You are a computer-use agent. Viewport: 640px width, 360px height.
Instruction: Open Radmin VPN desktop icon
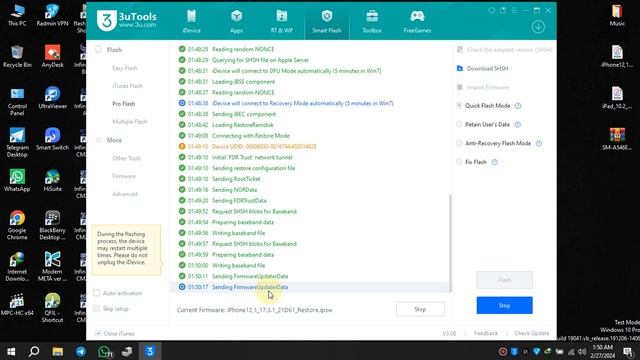click(52, 16)
